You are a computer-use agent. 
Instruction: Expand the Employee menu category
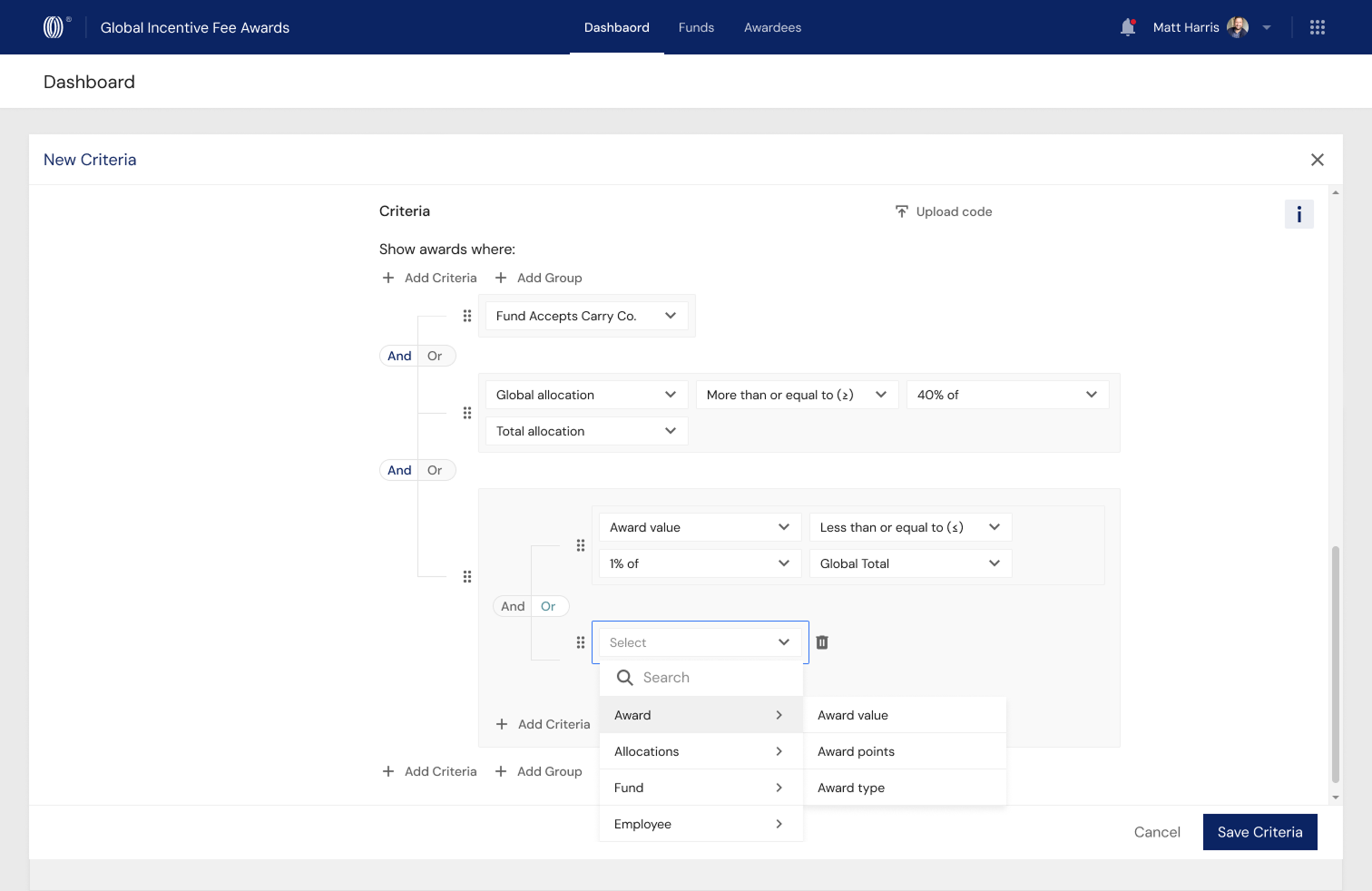click(701, 824)
